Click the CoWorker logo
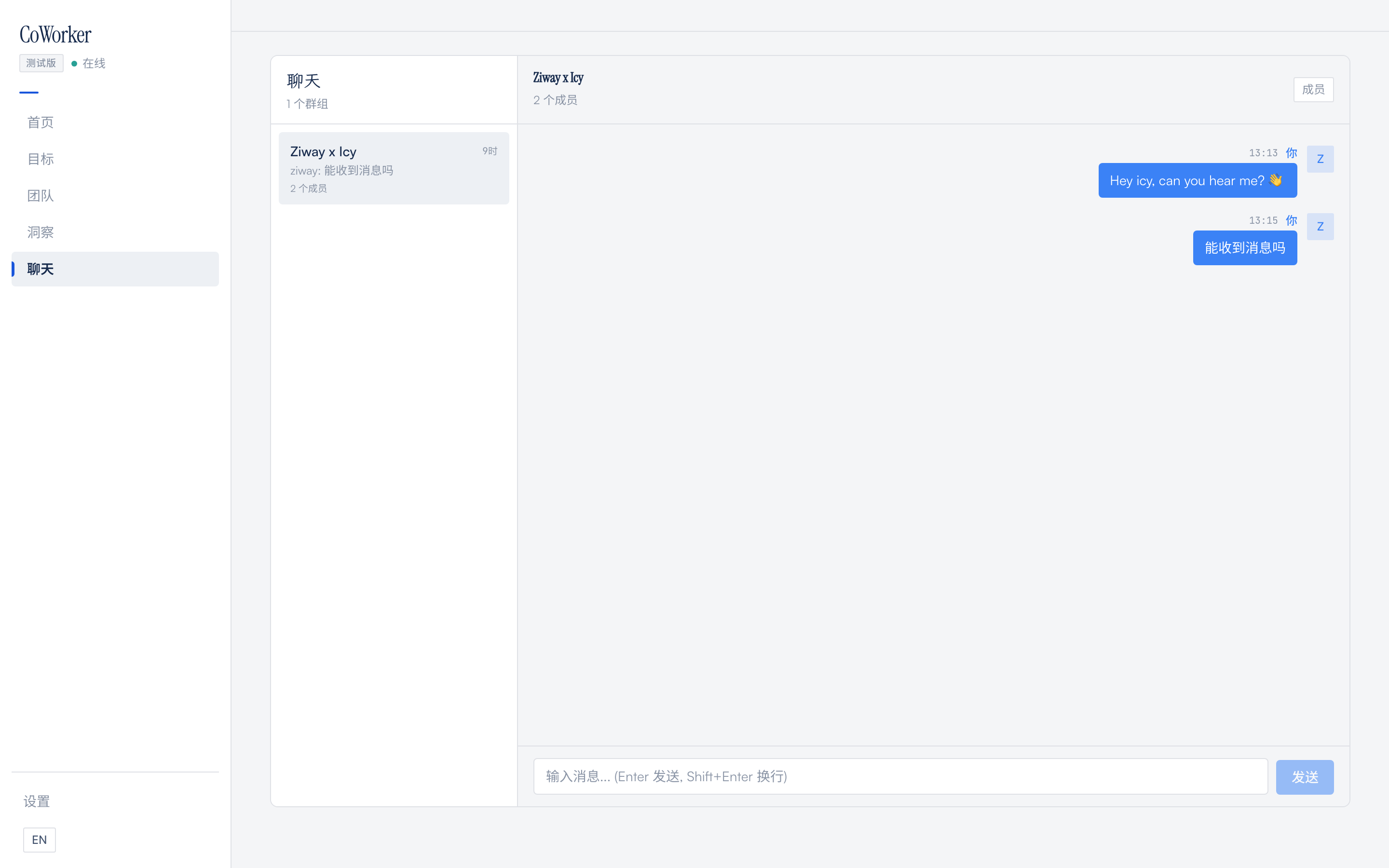The image size is (1389, 868). 55,35
